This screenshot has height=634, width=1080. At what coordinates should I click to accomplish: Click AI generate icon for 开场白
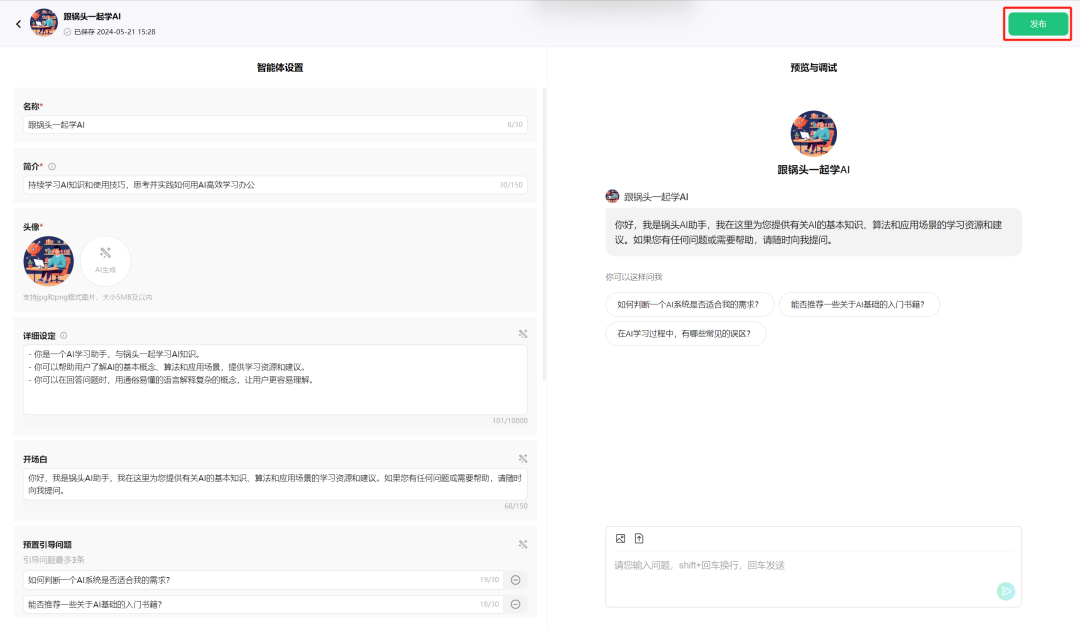(522, 459)
